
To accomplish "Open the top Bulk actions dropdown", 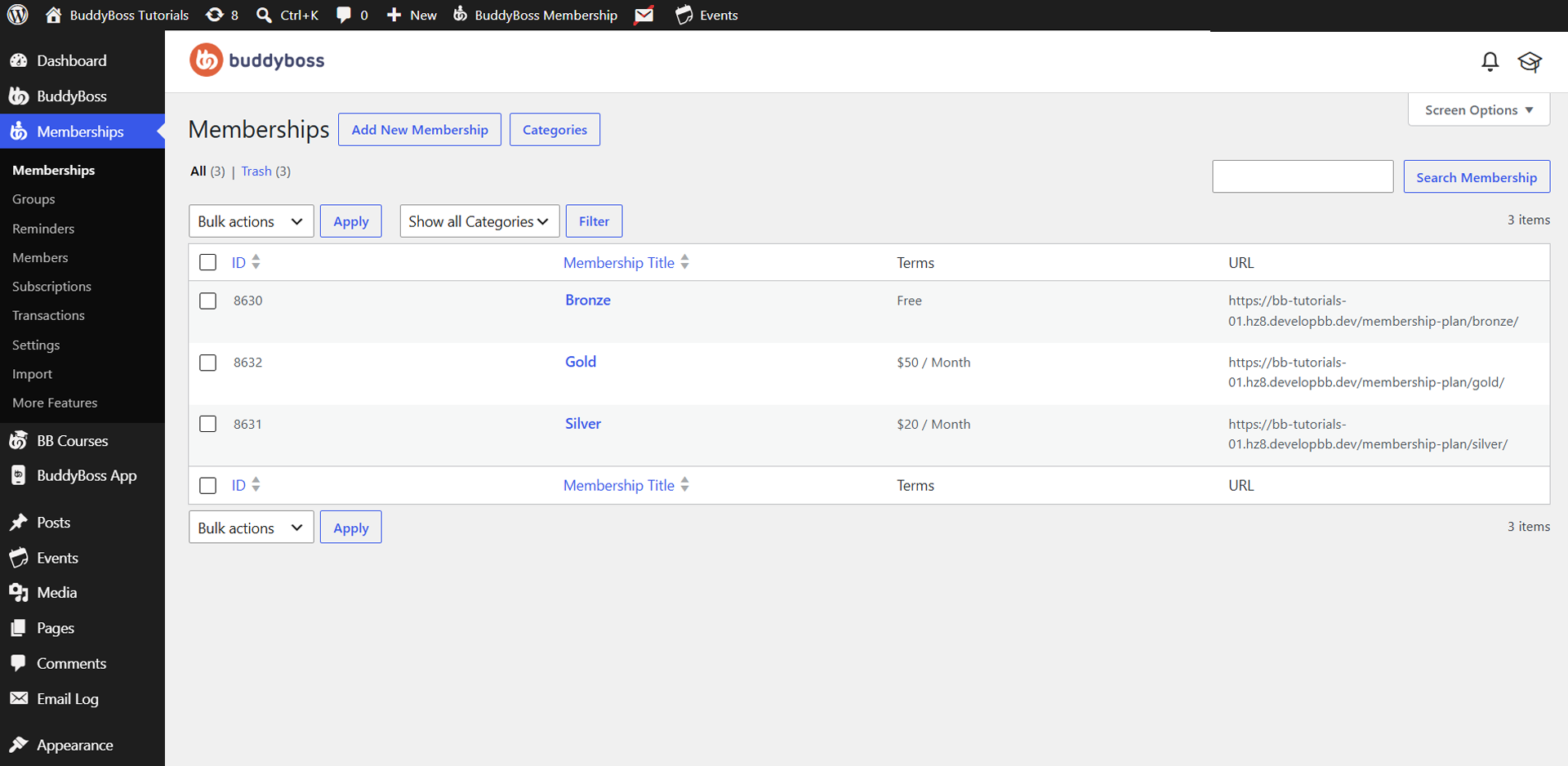I will (x=252, y=221).
